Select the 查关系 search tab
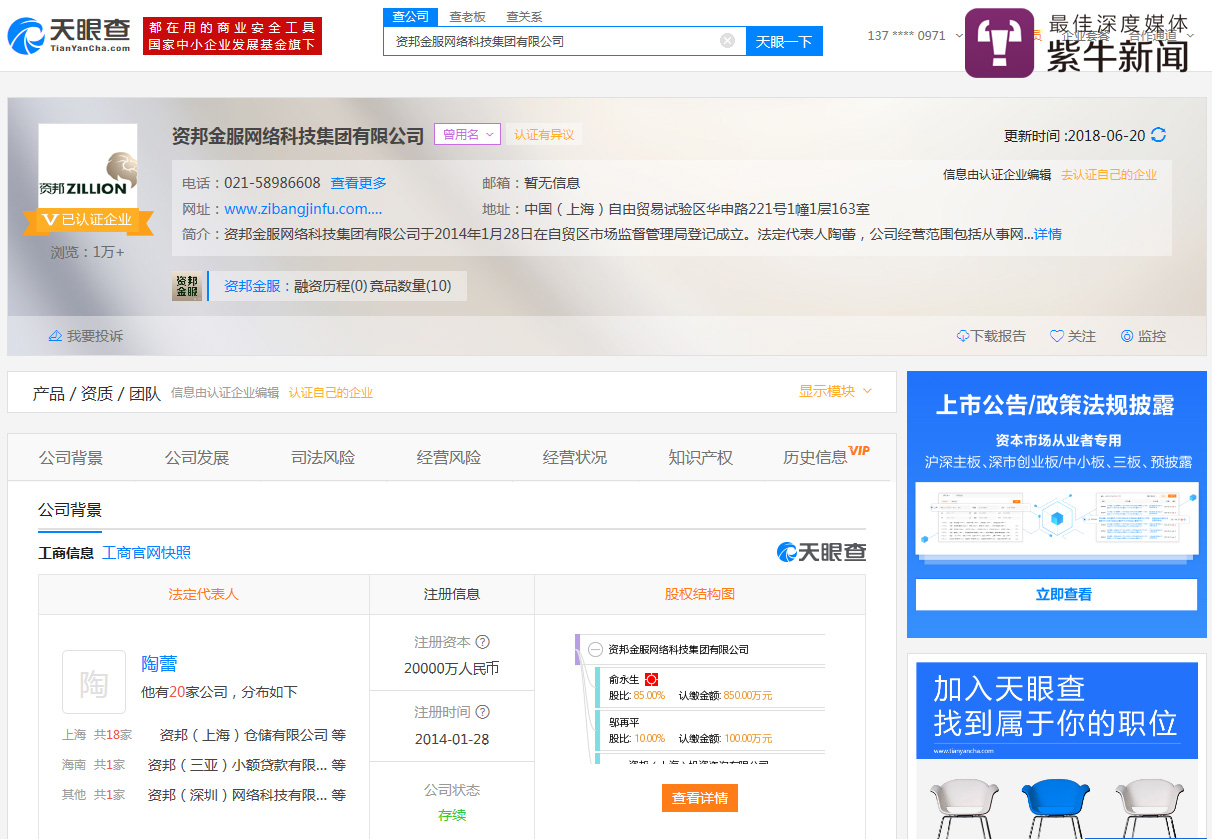This screenshot has height=839, width=1212. [524, 16]
